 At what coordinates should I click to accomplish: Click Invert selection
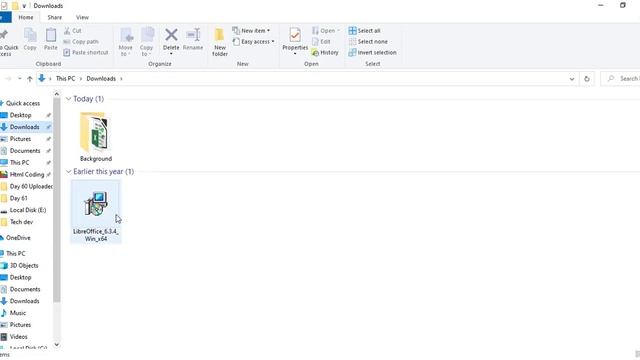(x=372, y=53)
